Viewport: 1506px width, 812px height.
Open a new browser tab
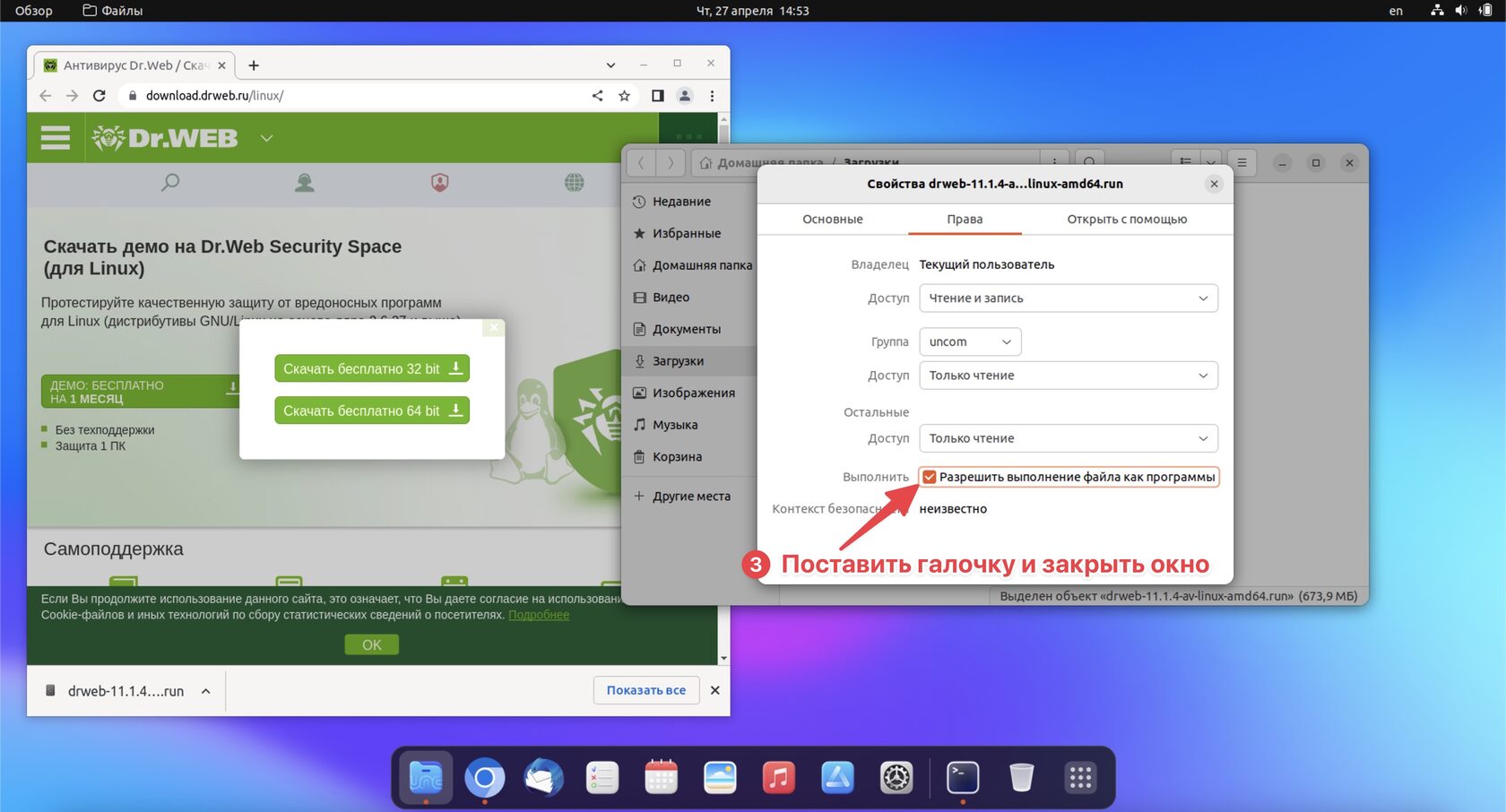point(254,65)
